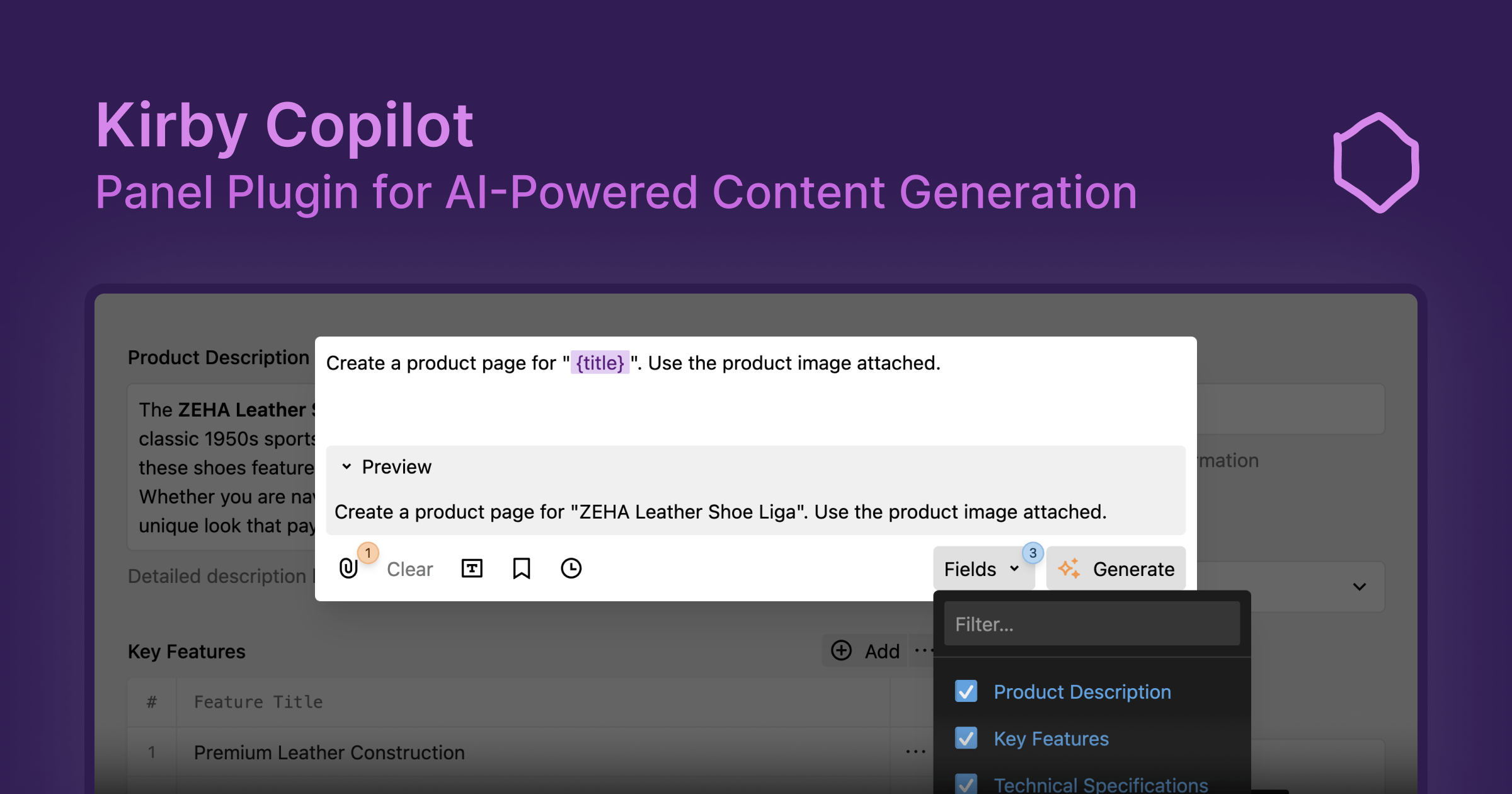
Task: Open options for Premium Leather Construction row
Action: click(x=915, y=752)
